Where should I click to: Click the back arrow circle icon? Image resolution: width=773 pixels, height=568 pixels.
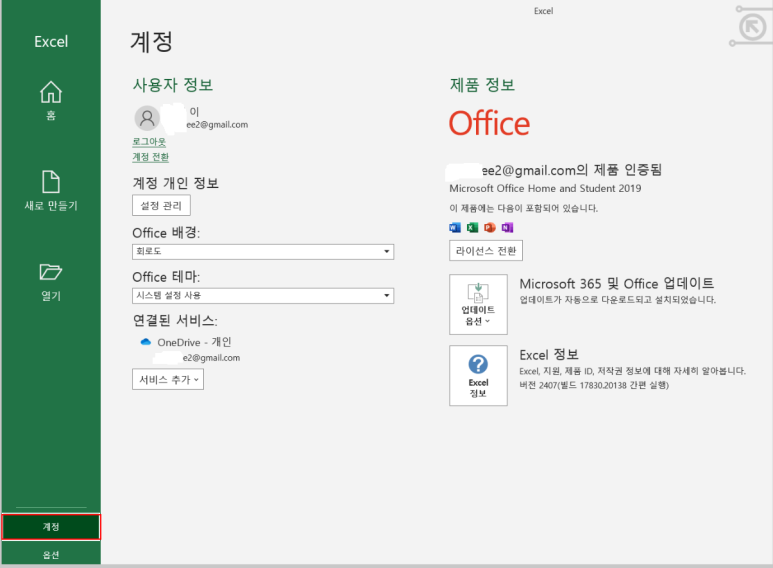point(752,27)
